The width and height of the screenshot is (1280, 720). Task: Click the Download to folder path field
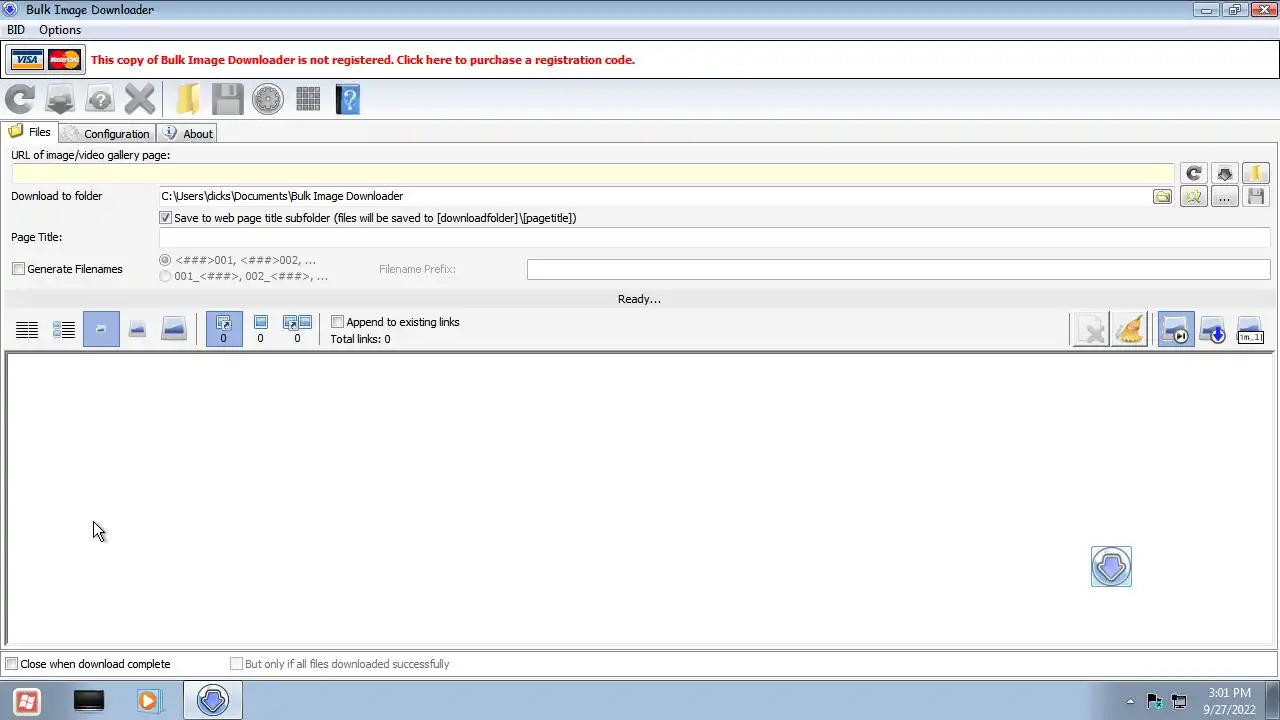tap(655, 197)
